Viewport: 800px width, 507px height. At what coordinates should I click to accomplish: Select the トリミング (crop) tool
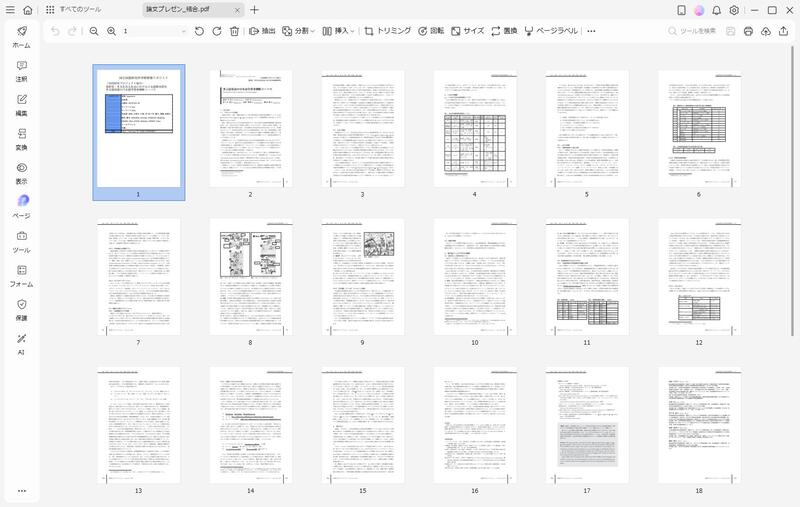[388, 31]
